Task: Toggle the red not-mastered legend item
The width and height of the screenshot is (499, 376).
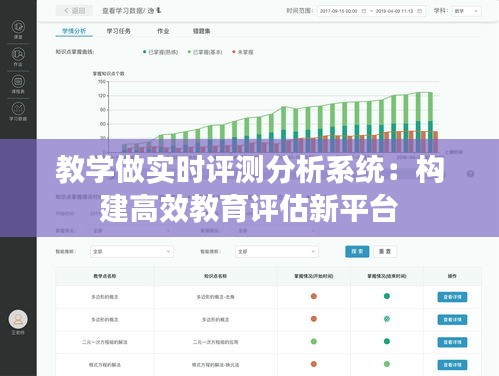Action: tap(243, 52)
